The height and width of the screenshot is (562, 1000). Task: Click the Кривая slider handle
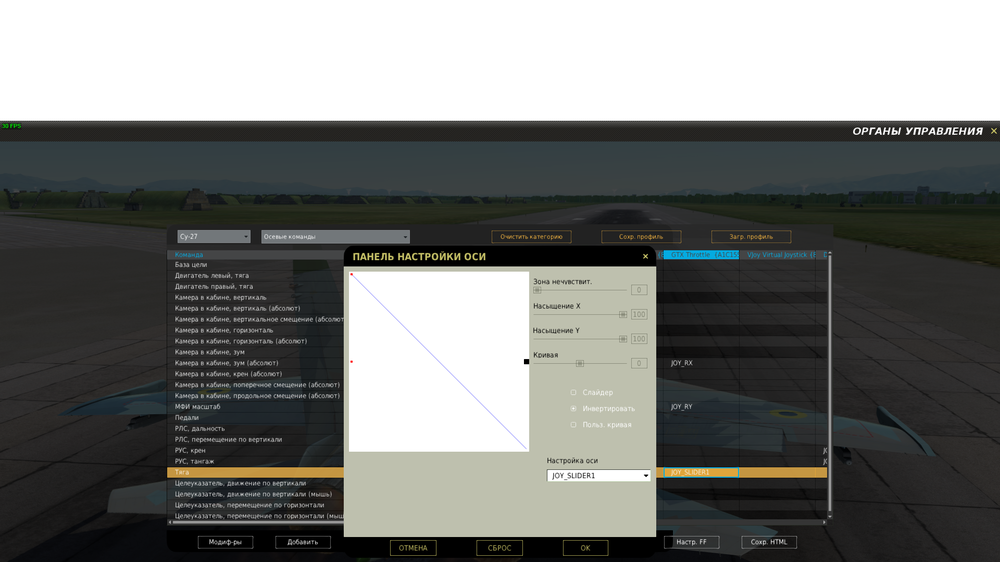580,363
